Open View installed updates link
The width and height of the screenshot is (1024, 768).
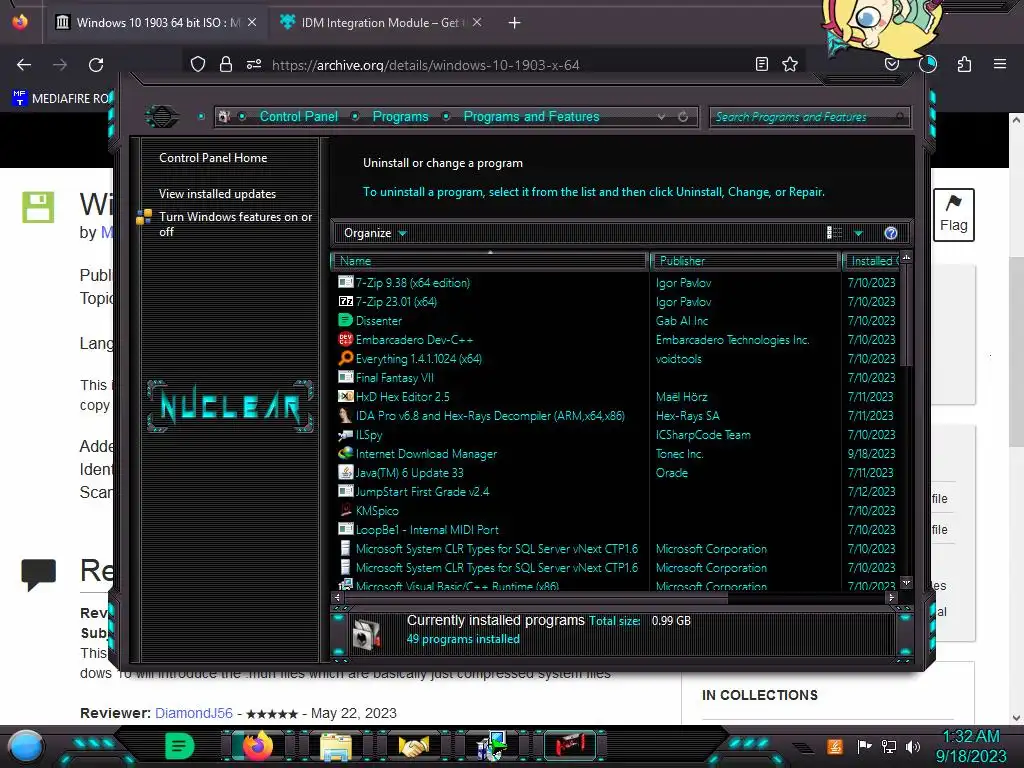[x=217, y=194]
